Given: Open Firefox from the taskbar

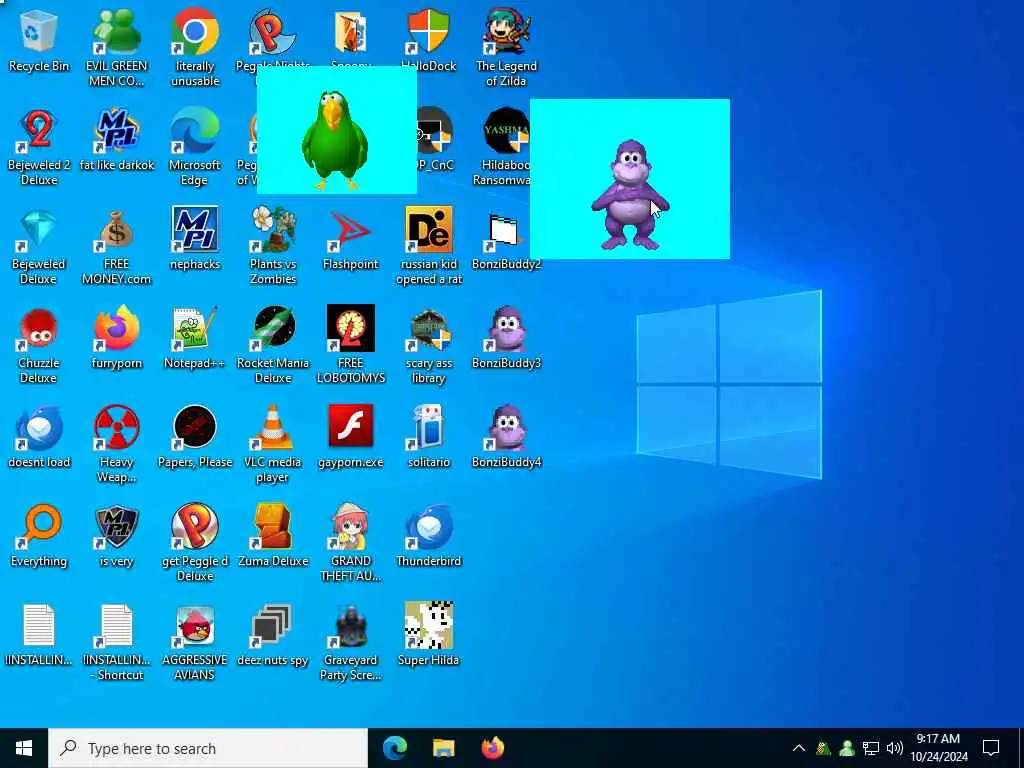Looking at the screenshot, I should 492,748.
